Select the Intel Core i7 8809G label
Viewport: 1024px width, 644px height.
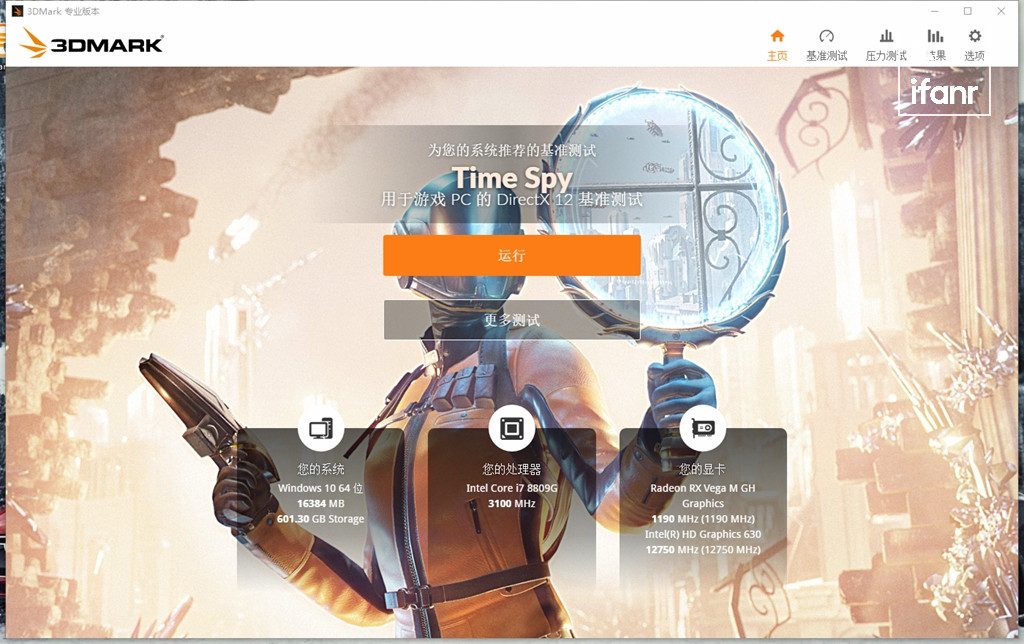pos(511,488)
